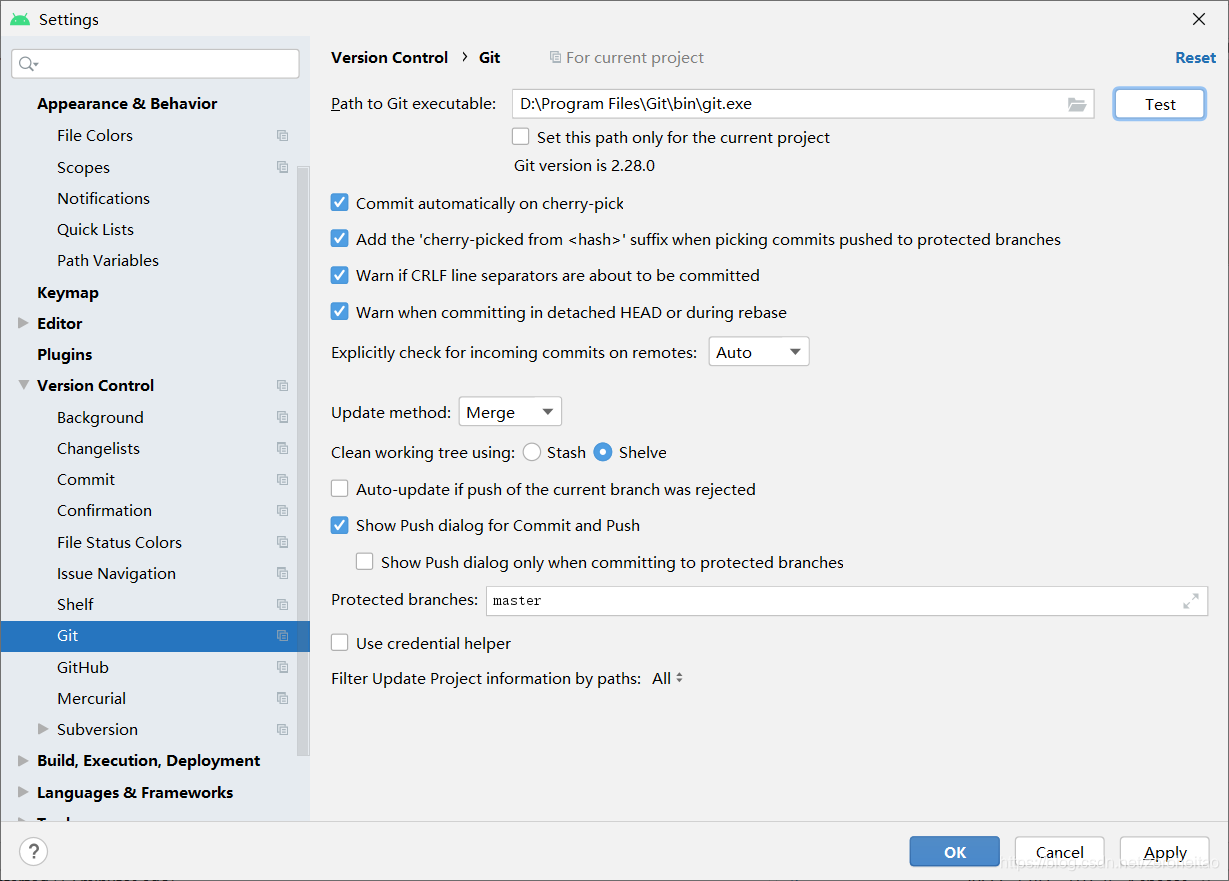Viewport: 1229px width, 881px height.
Task: Change Update method using the Merge dropdown
Action: point(510,411)
